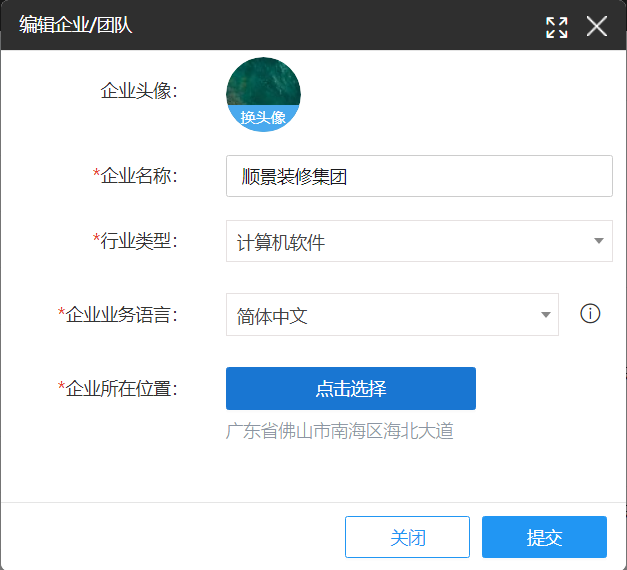Open the 企业业务语言 dropdown
627x570 pixels.
click(x=392, y=315)
